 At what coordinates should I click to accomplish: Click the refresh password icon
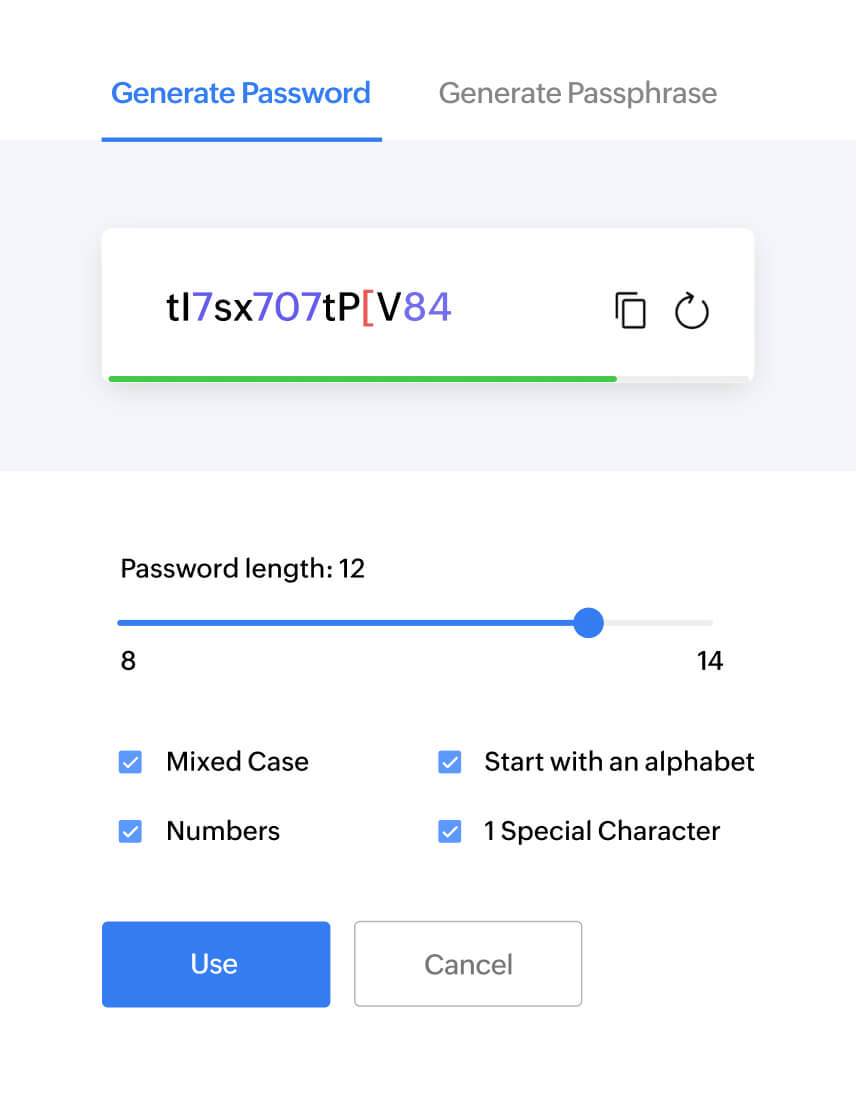point(692,311)
